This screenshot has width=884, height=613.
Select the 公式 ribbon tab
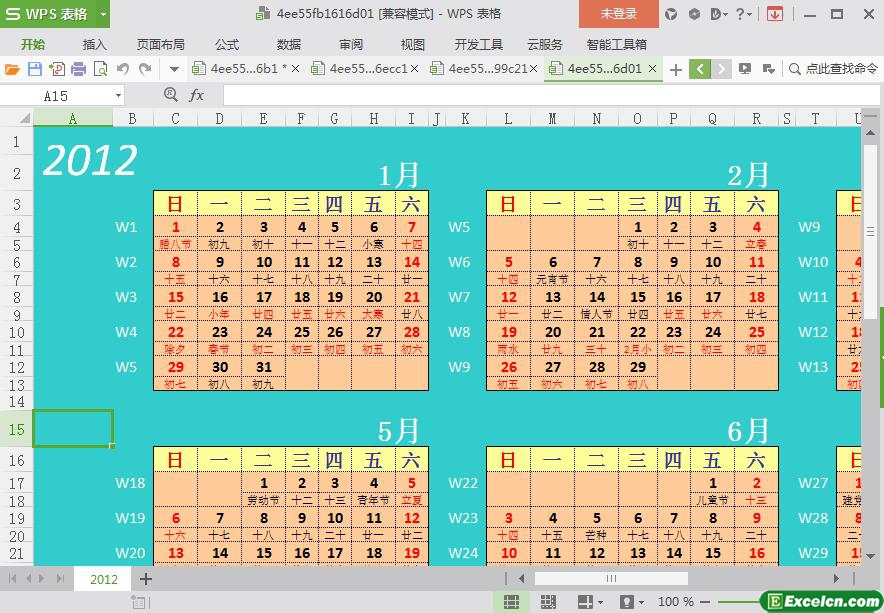(x=227, y=44)
